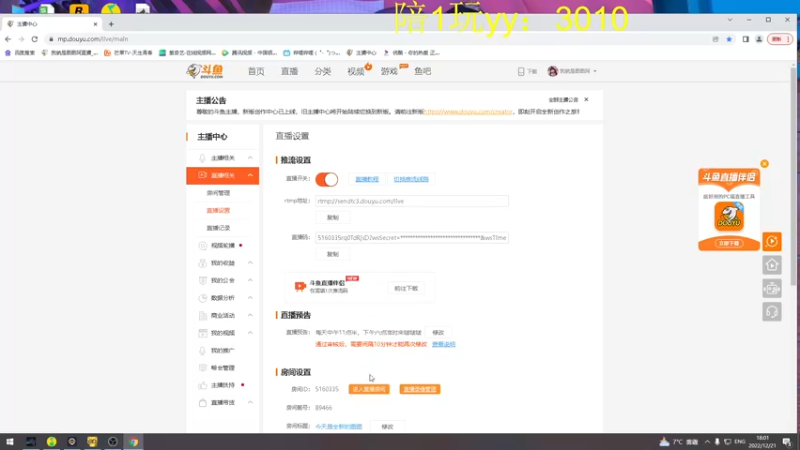
Task: Click the weather widget showing 7°C
Action: (679, 442)
